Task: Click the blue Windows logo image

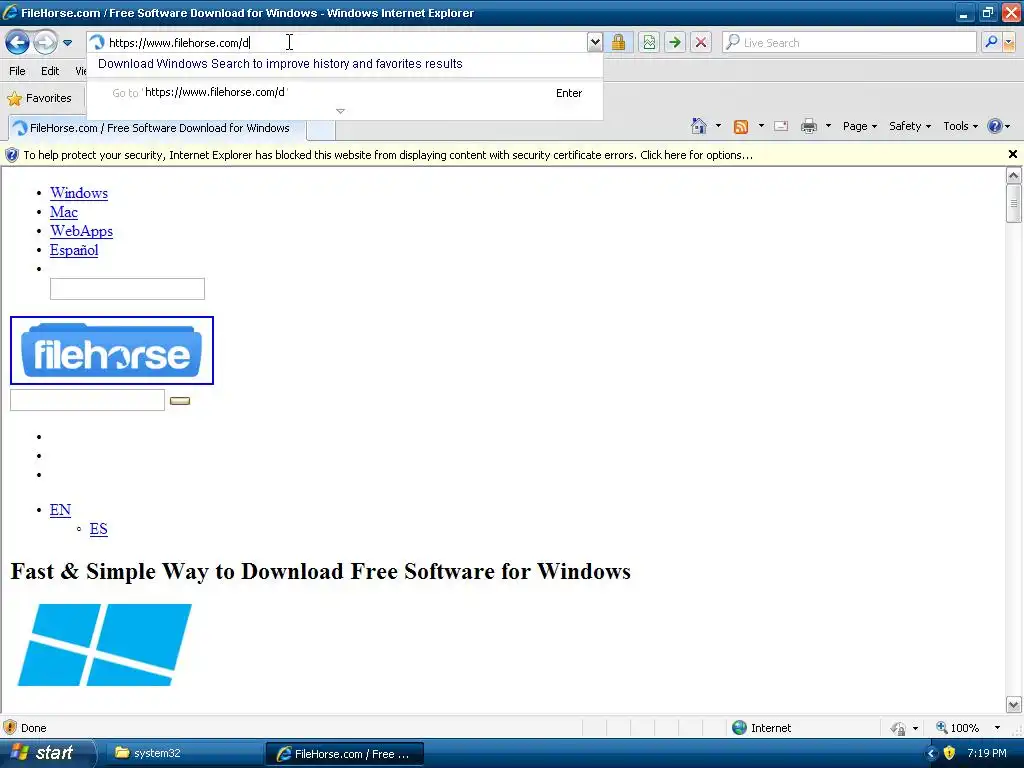Action: point(104,645)
